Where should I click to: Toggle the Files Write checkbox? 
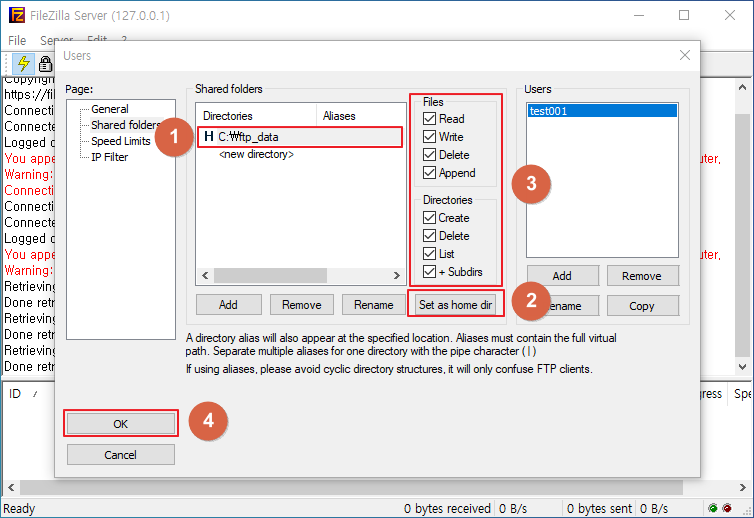pyautogui.click(x=429, y=137)
